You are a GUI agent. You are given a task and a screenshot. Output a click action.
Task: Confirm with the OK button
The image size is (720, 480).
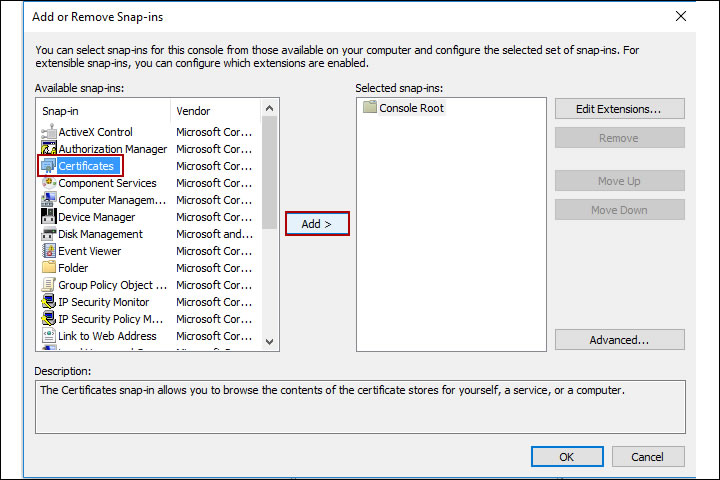click(566, 457)
